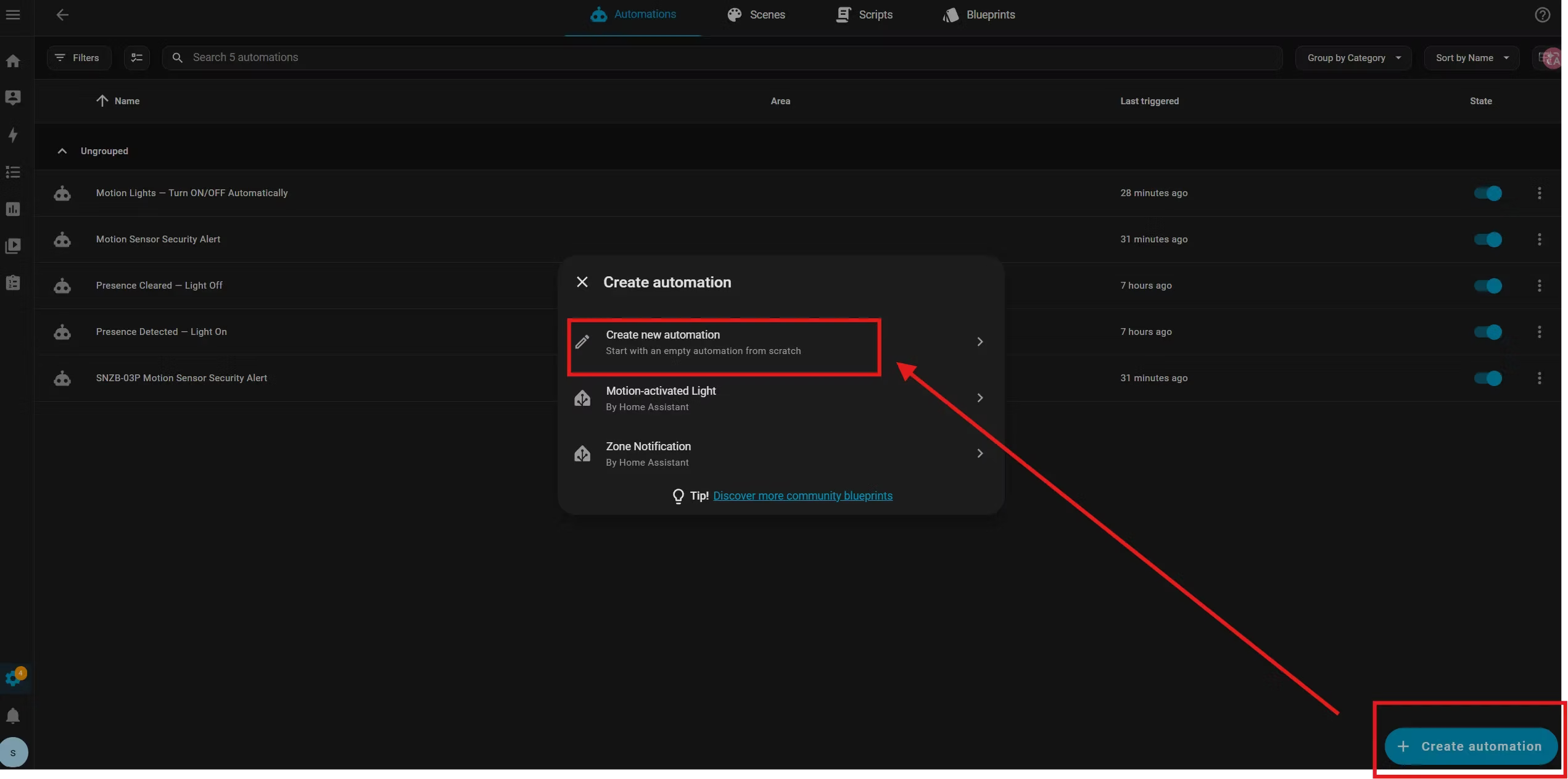Open Settings gear icon with notification badge
The height and width of the screenshot is (779, 1568).
click(x=14, y=678)
